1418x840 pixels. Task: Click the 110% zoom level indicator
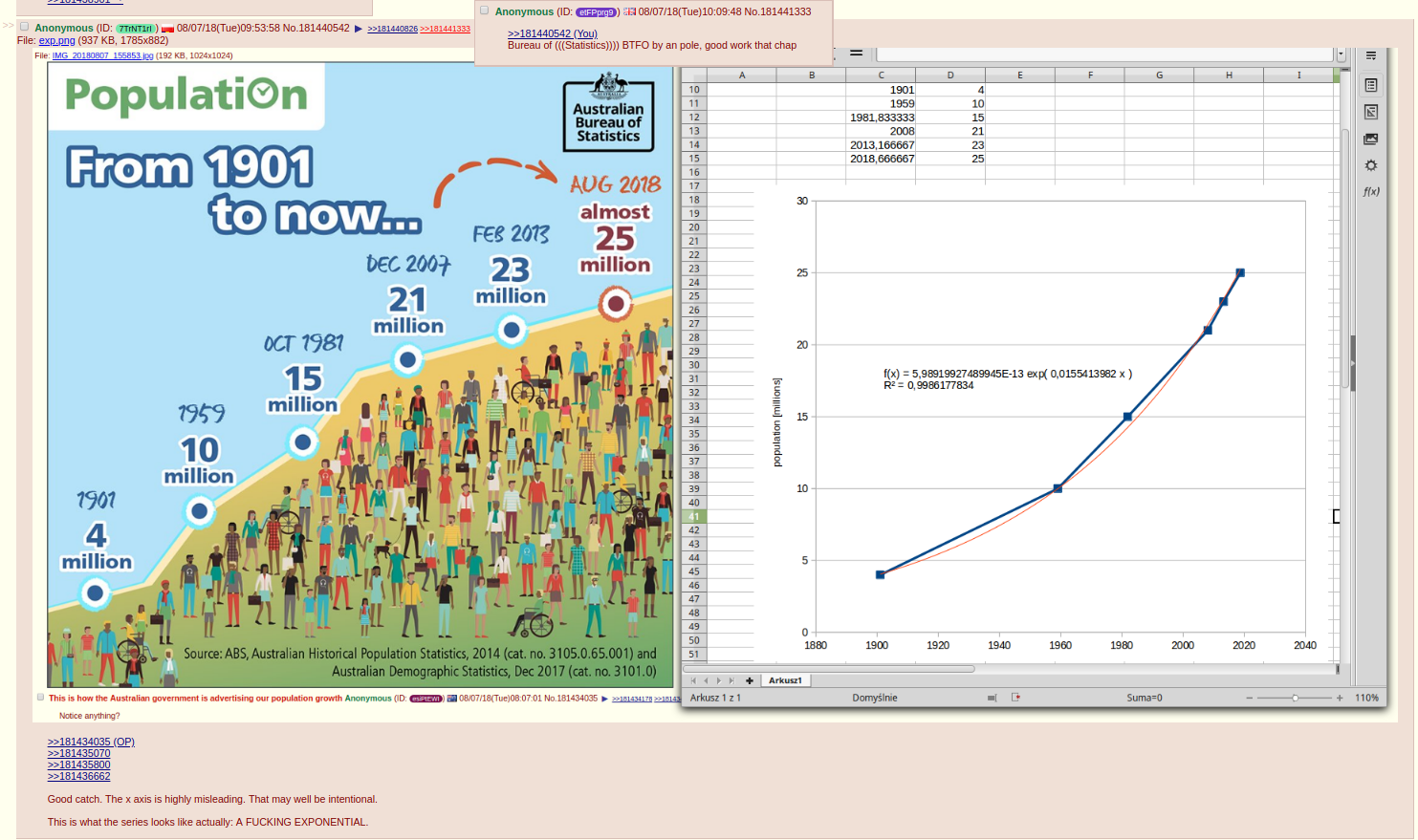[1366, 698]
